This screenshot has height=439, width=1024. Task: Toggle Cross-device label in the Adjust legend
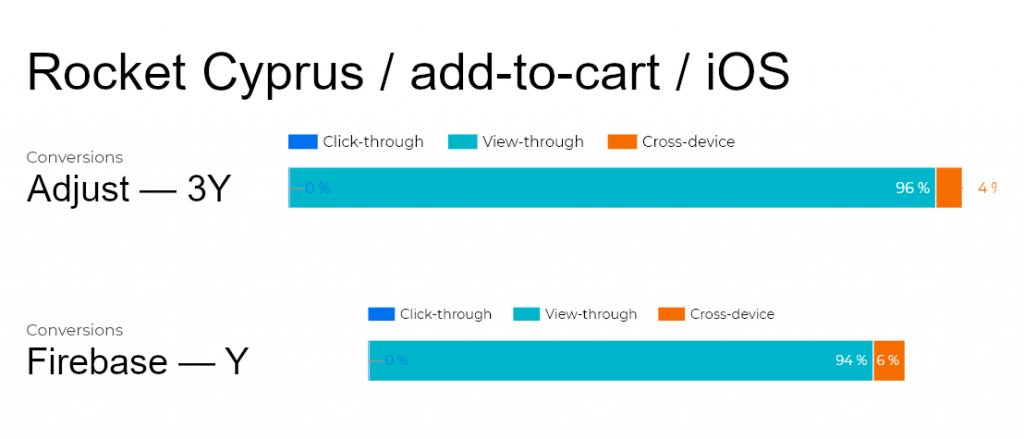(688, 142)
